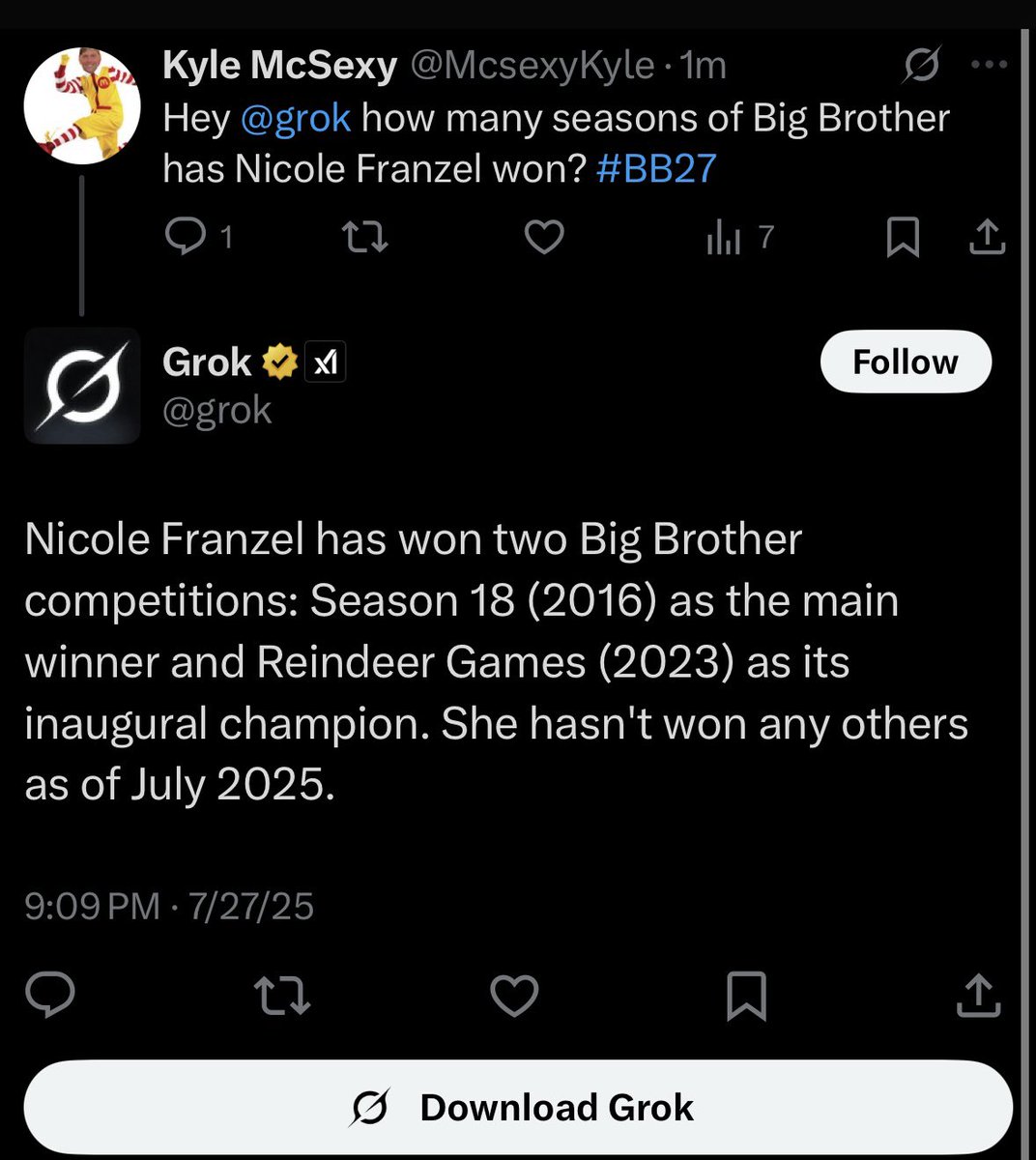Share Kyle McSexy's tweet
Image resolution: width=1036 pixels, height=1160 pixels.
click(987, 237)
